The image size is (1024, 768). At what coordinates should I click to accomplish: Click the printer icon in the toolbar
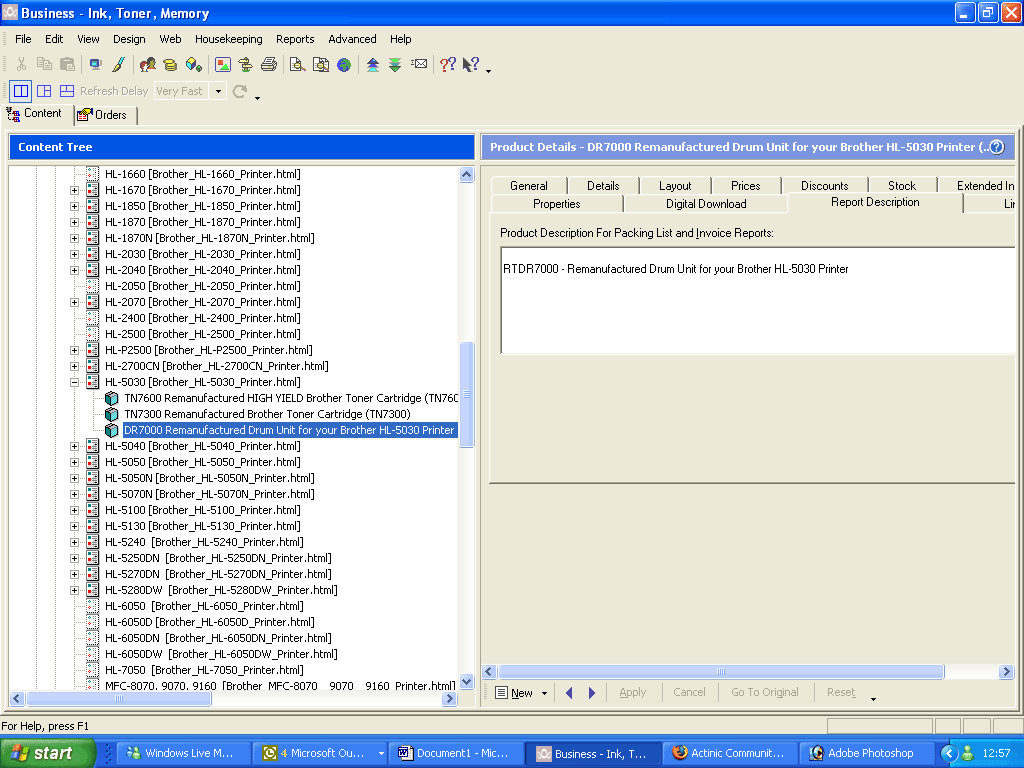(x=269, y=65)
